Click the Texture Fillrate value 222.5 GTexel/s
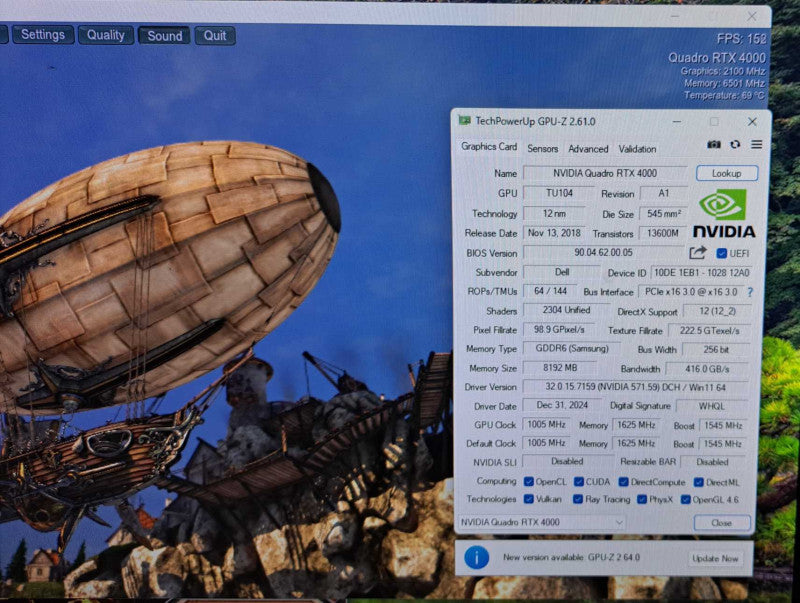This screenshot has height=603, width=800. (710, 331)
